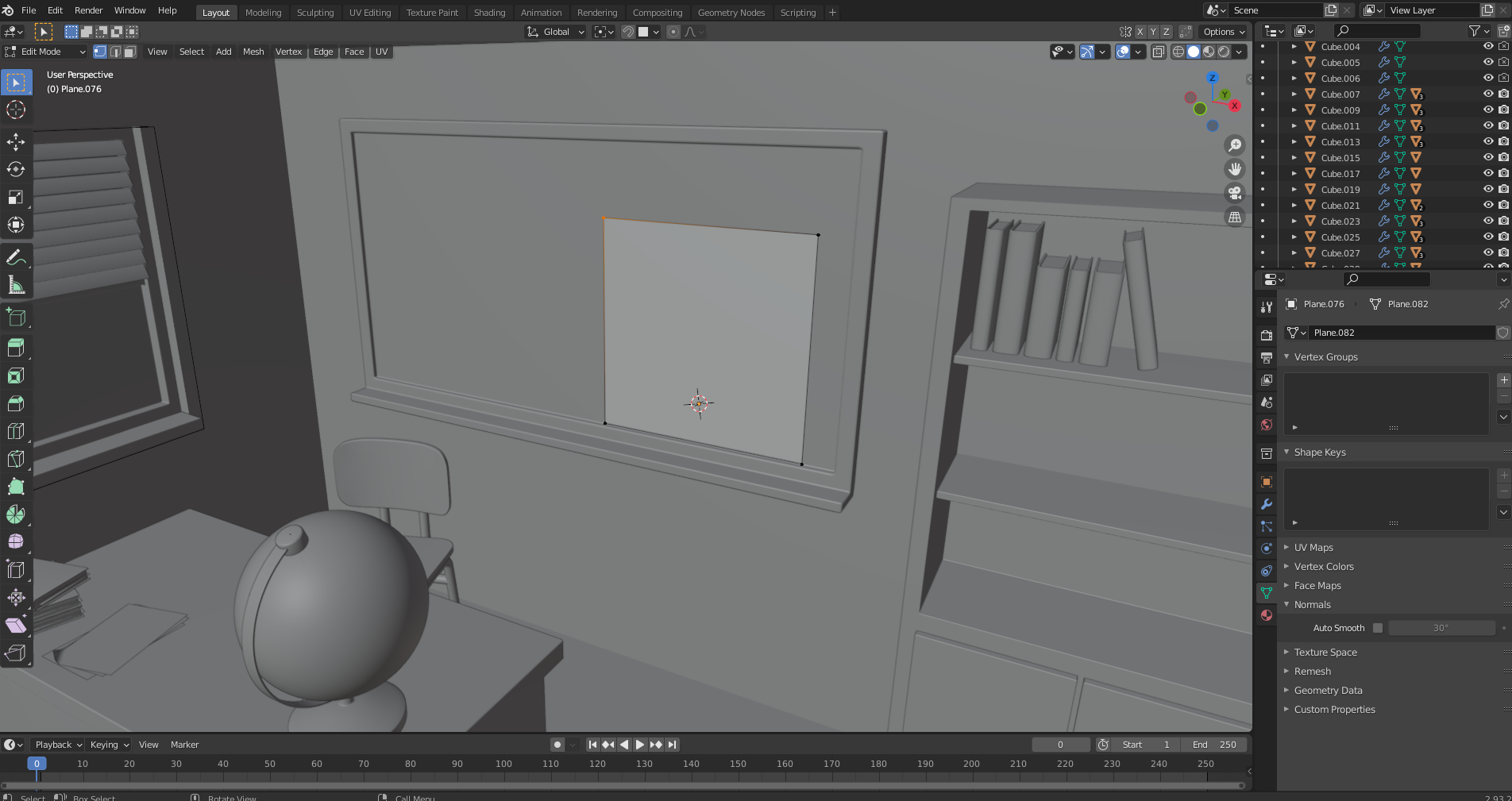Select the Knife tool
The width and height of the screenshot is (1512, 801).
16,459
